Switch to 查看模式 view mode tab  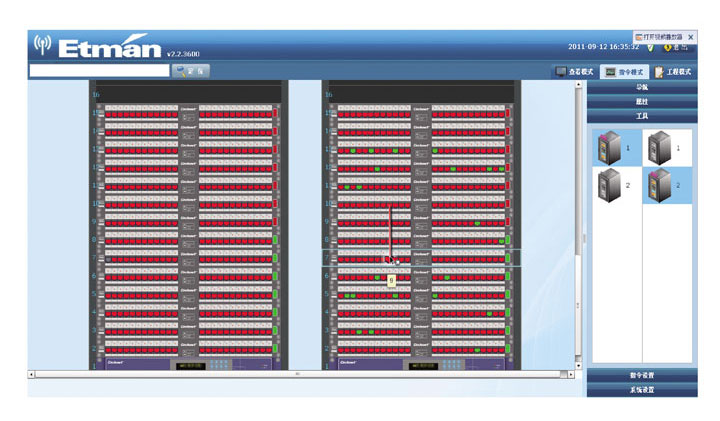(575, 72)
